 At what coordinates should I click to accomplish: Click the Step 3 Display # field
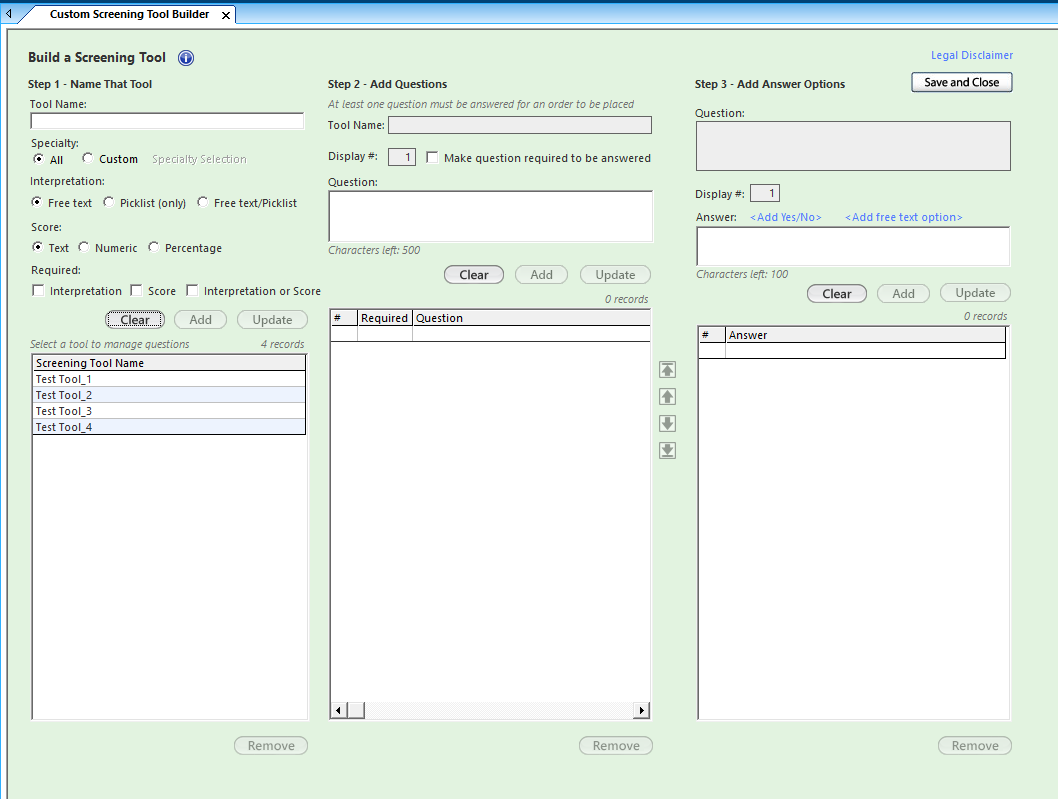point(765,193)
